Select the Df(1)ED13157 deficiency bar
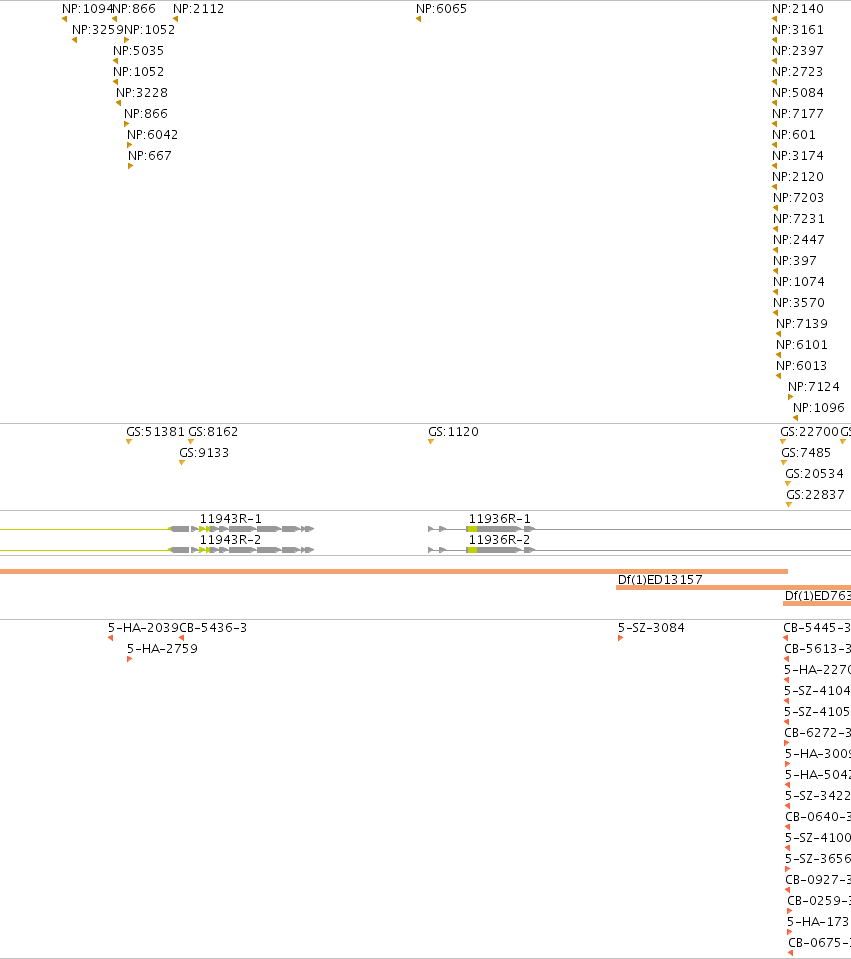Viewport: 851px width, 959px height. coord(734,588)
